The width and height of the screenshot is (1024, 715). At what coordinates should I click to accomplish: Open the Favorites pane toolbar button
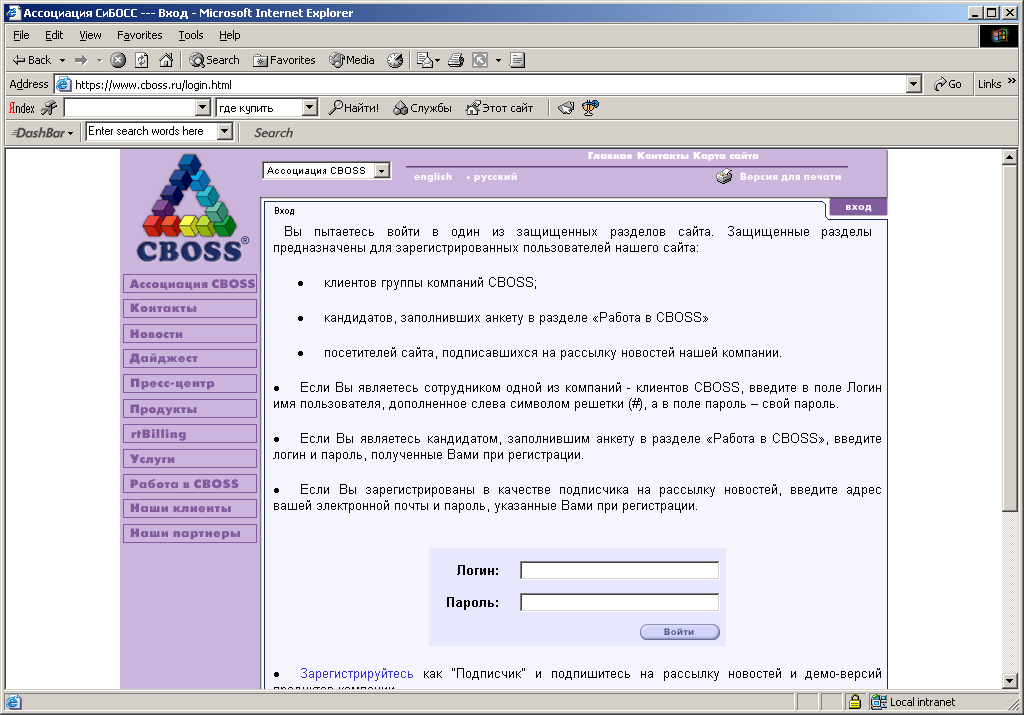coord(284,60)
